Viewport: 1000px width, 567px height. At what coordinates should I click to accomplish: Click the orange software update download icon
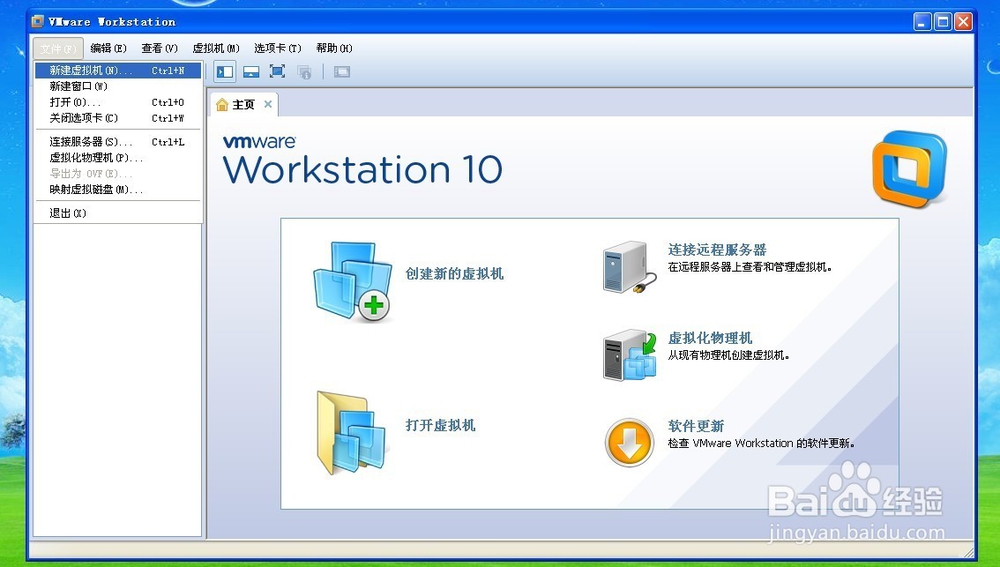(x=629, y=442)
